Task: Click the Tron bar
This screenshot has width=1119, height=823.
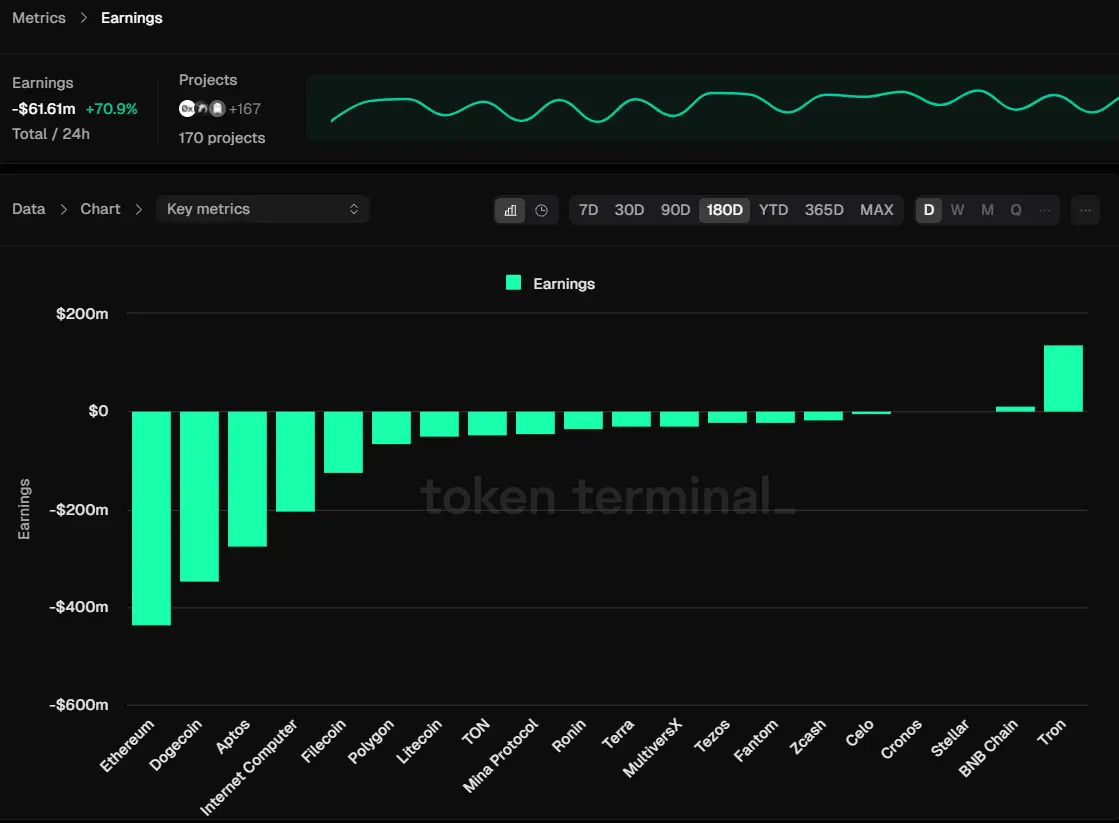Action: pos(1063,378)
